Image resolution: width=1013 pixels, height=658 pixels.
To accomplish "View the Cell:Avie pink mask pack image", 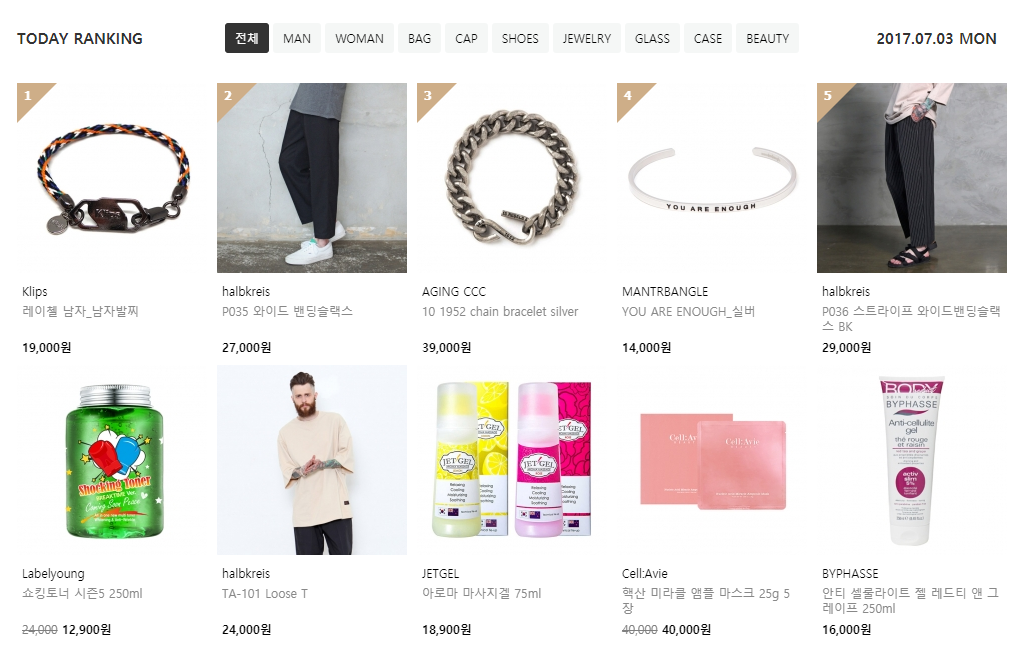I will click(x=712, y=460).
